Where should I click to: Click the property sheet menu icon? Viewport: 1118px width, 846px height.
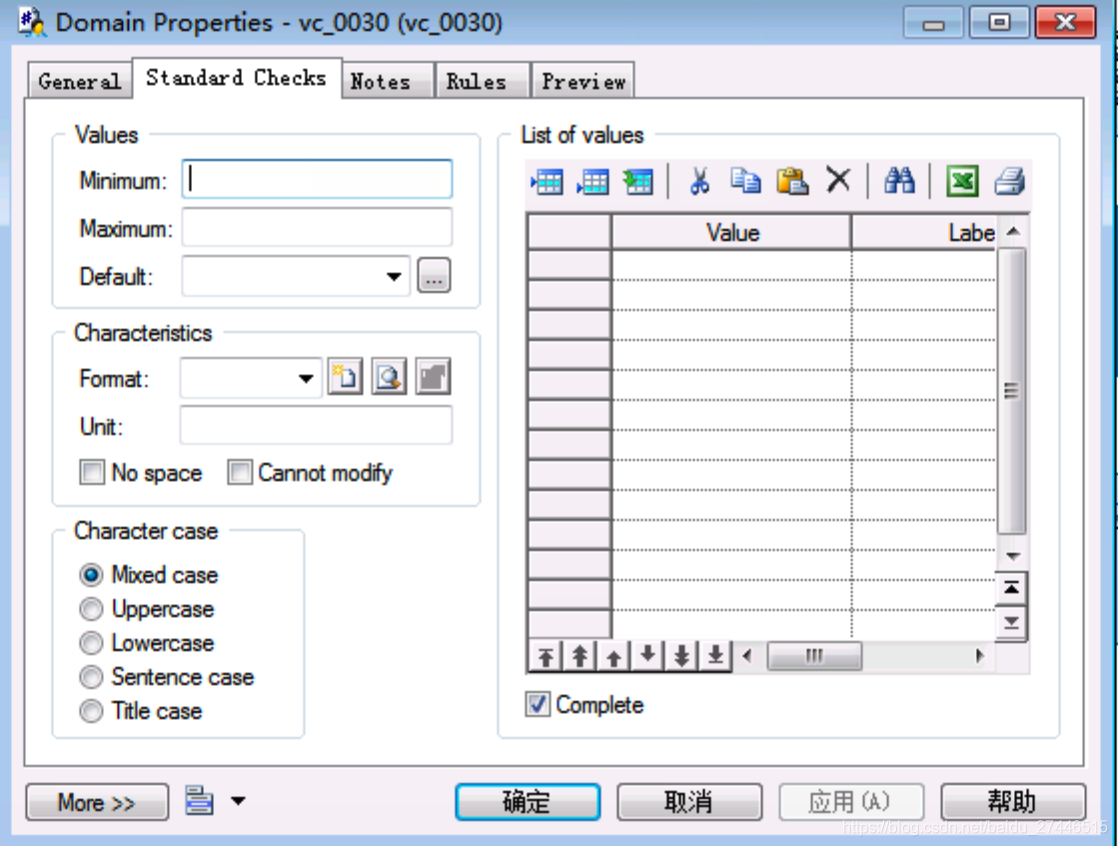pyautogui.click(x=199, y=800)
